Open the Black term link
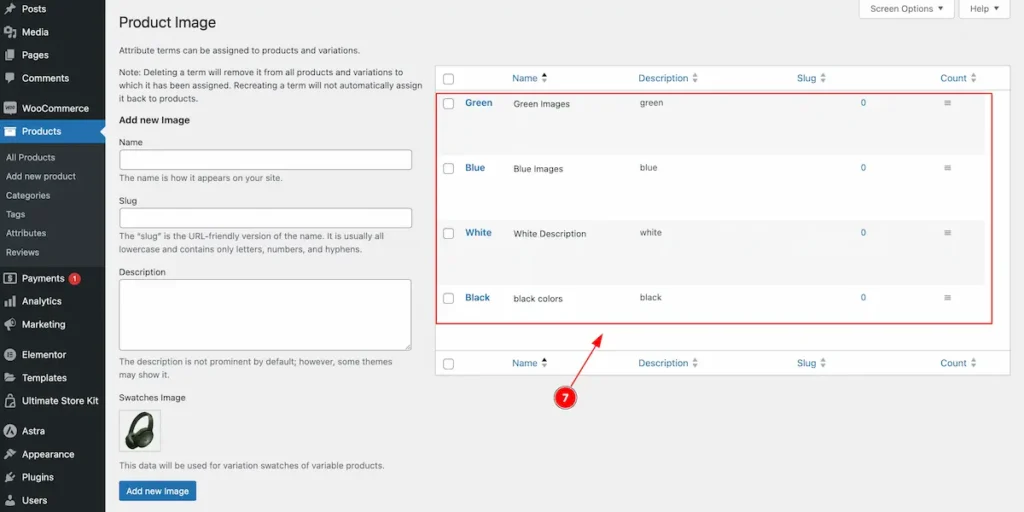This screenshot has height=512, width=1024. click(x=477, y=297)
